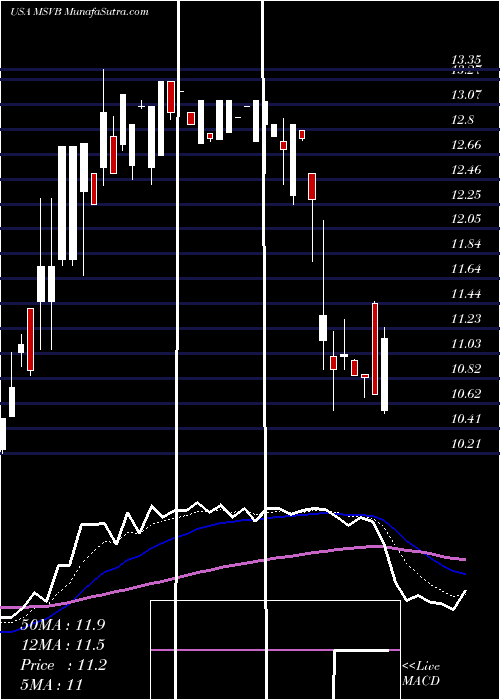Click the 12.8 price axis label

tap(462, 120)
